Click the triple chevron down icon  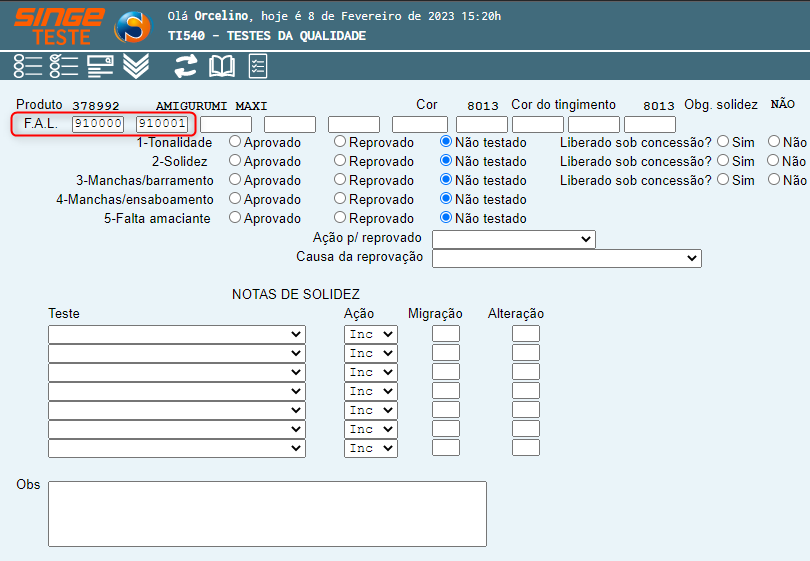point(136,67)
